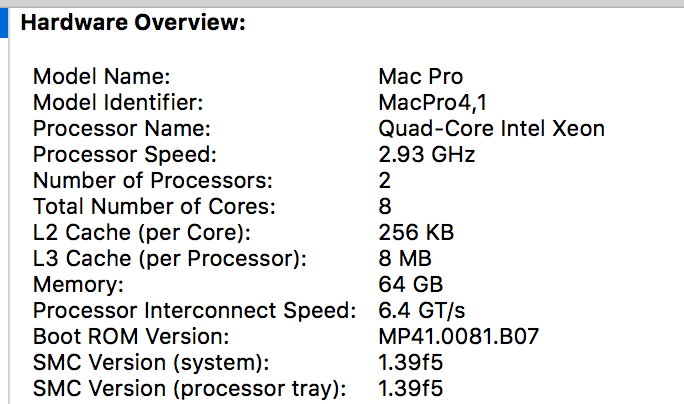Select the Memory label
Viewport: 684px width, 404px height.
[79, 285]
